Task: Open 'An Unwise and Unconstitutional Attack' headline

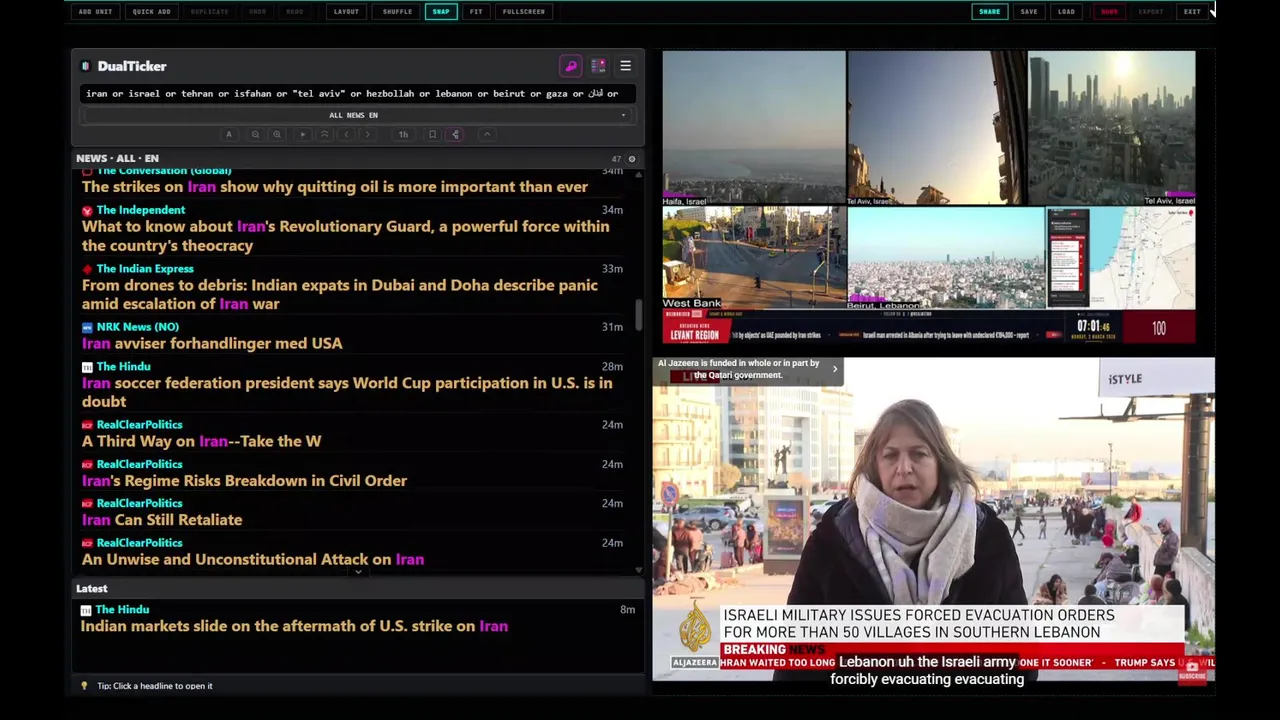Action: [253, 560]
